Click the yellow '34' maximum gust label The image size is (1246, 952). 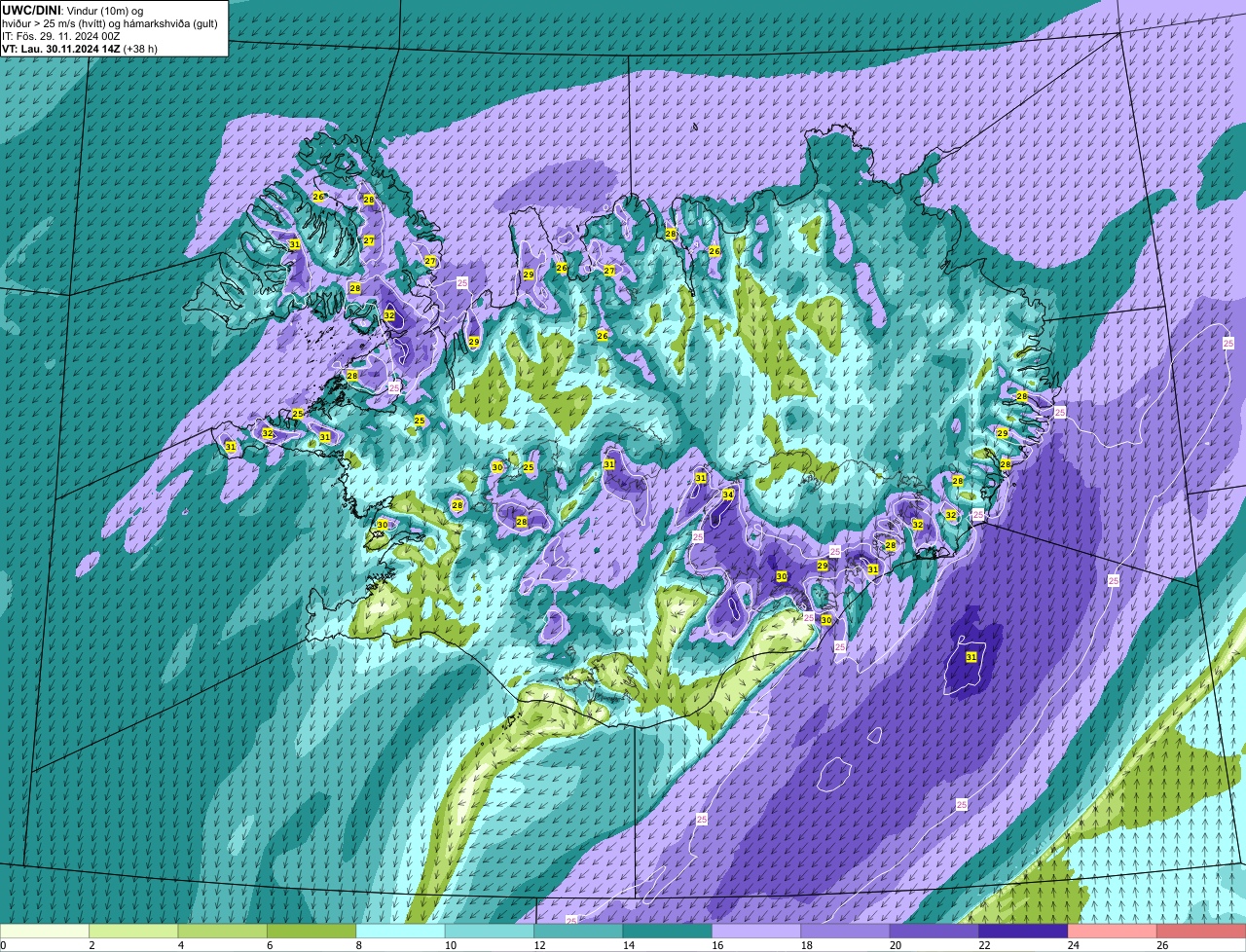[728, 494]
